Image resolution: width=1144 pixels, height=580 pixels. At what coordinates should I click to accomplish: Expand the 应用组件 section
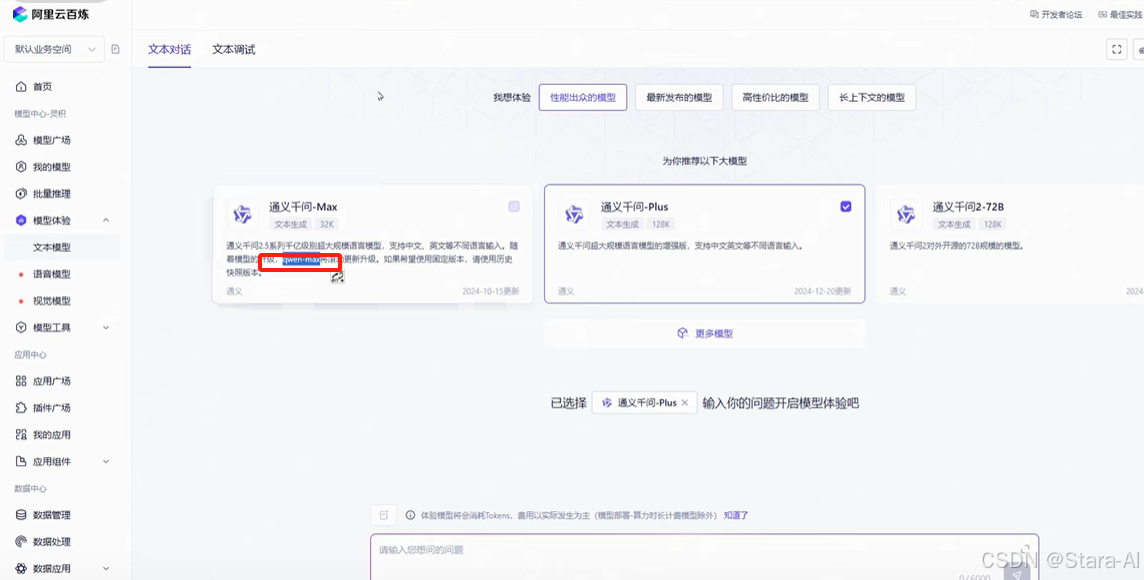(106, 461)
